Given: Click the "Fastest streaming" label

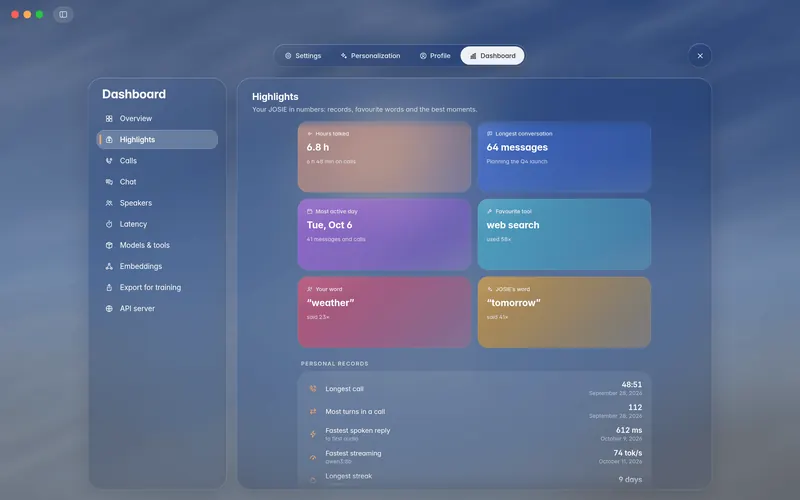Looking at the screenshot, I should (353, 453).
